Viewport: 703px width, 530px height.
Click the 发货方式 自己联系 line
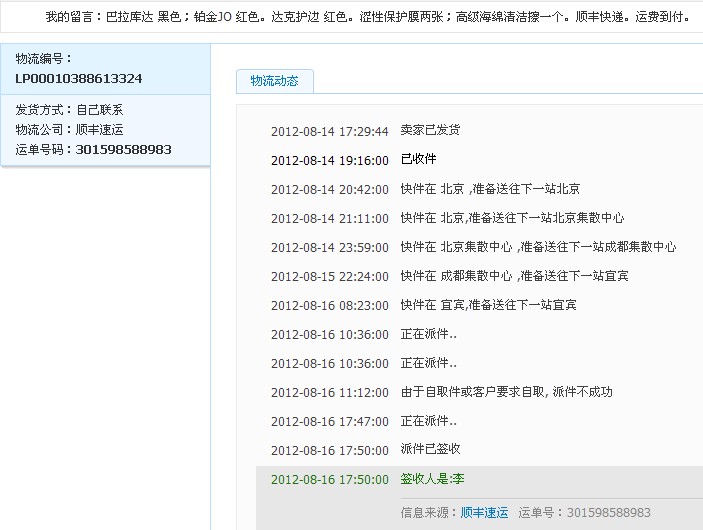[69, 110]
